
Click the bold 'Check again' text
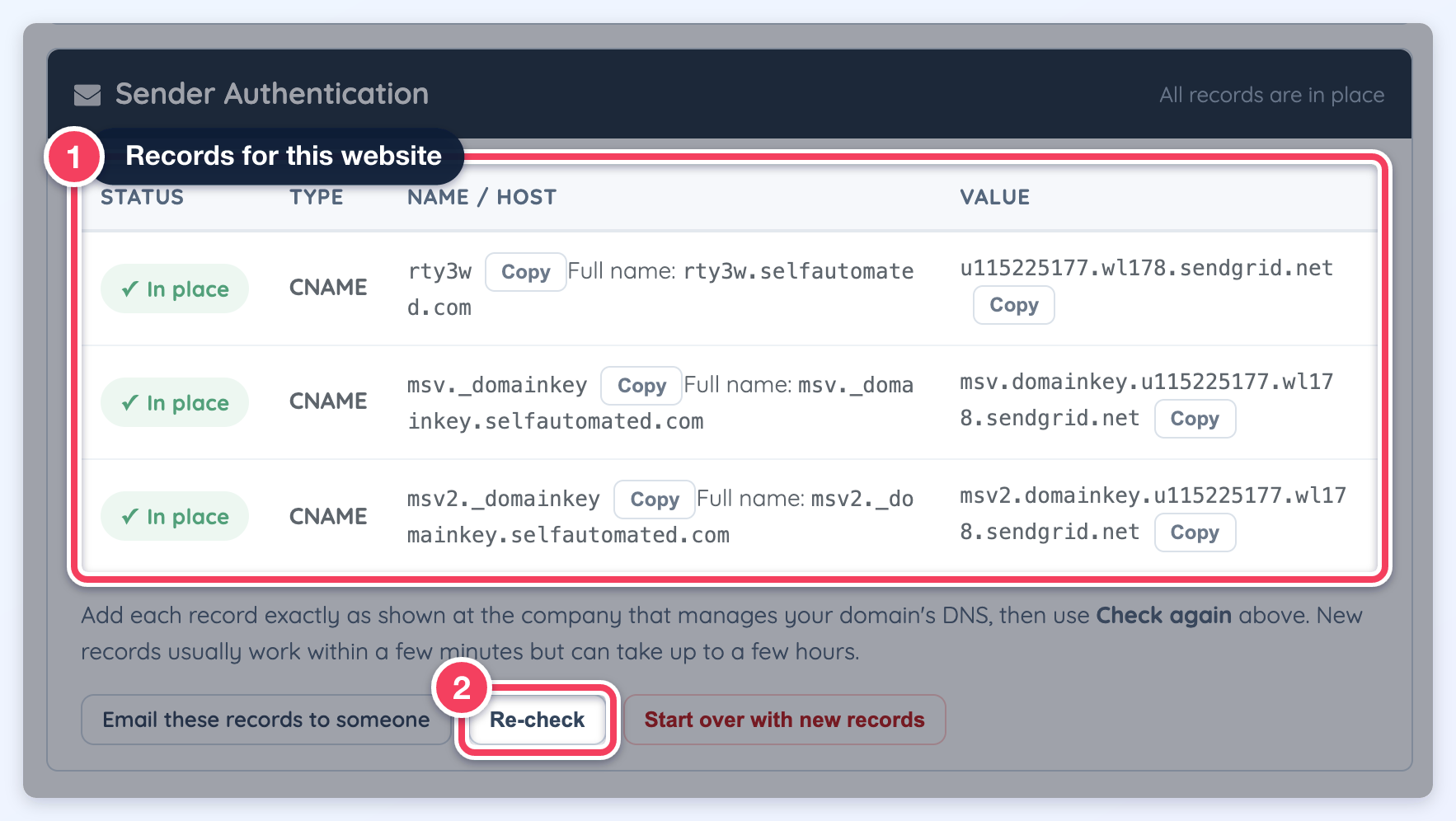(1163, 616)
